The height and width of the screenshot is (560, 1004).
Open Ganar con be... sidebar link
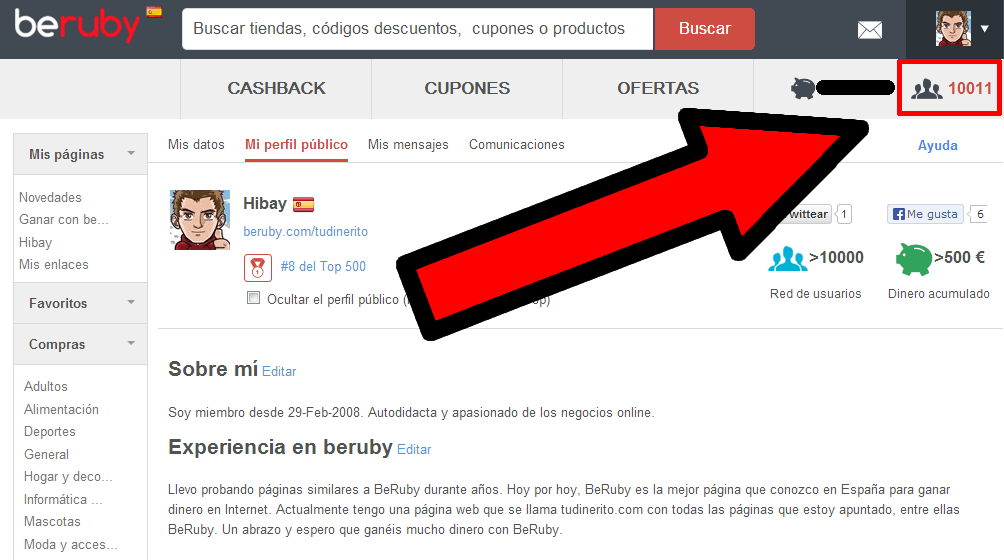click(63, 220)
